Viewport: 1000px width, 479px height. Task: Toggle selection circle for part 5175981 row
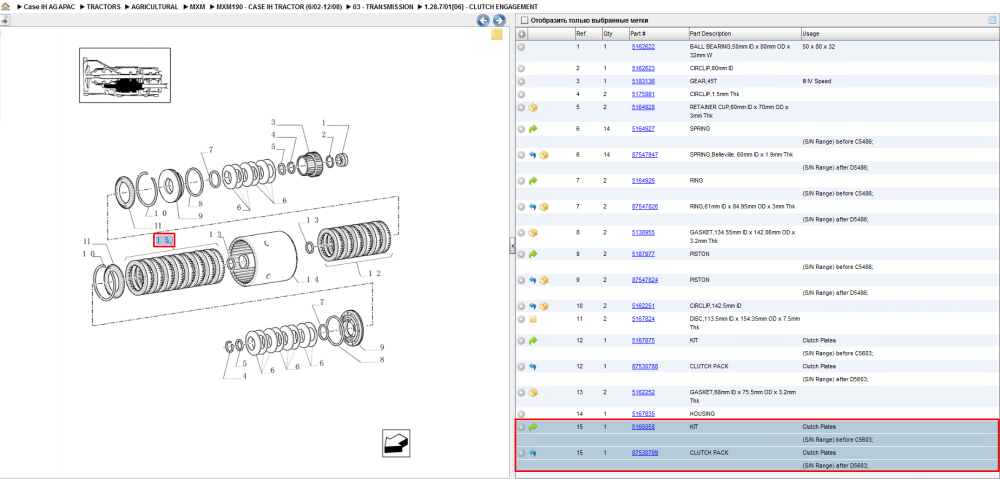coord(521,94)
